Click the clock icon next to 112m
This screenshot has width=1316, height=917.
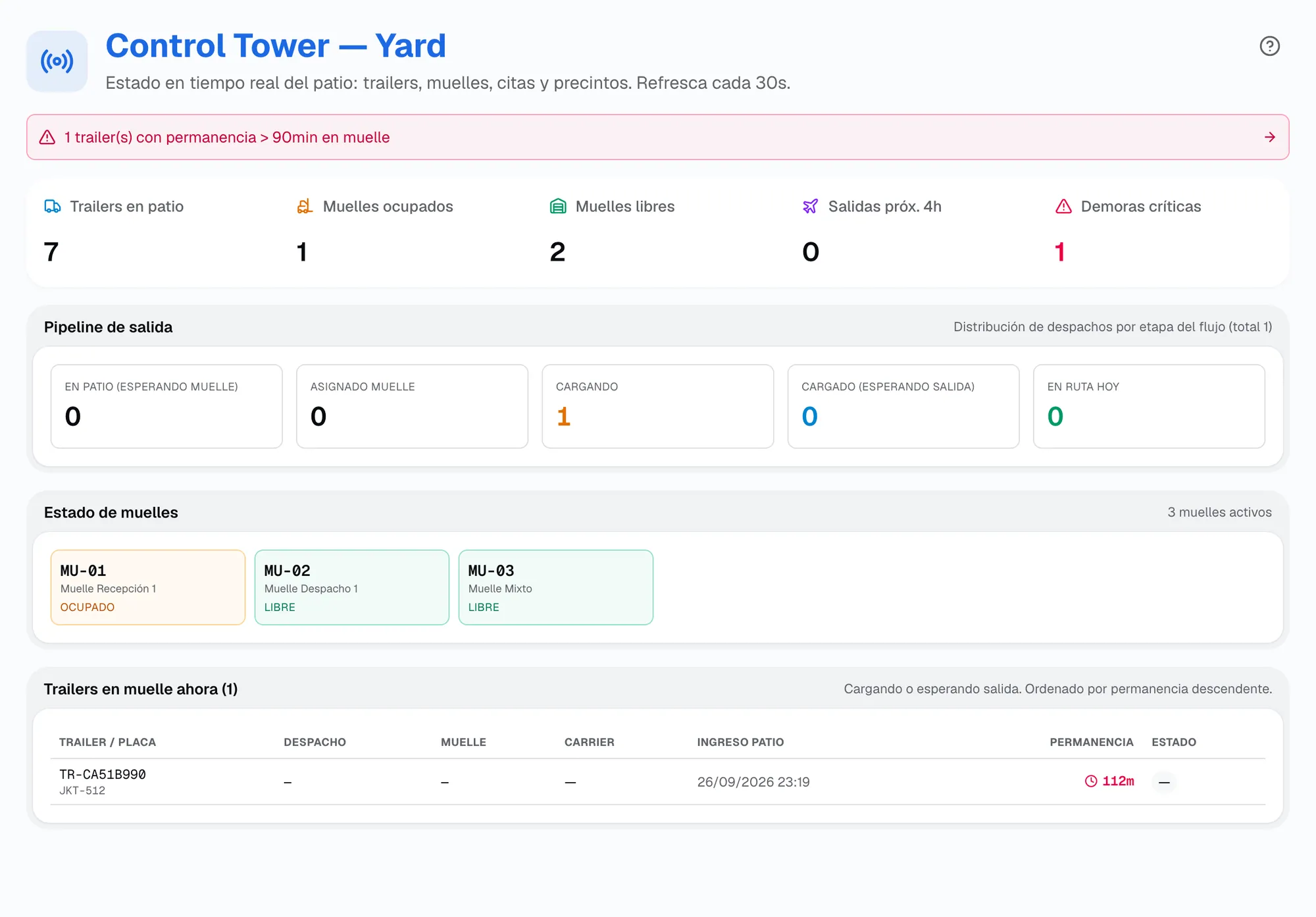(1091, 781)
